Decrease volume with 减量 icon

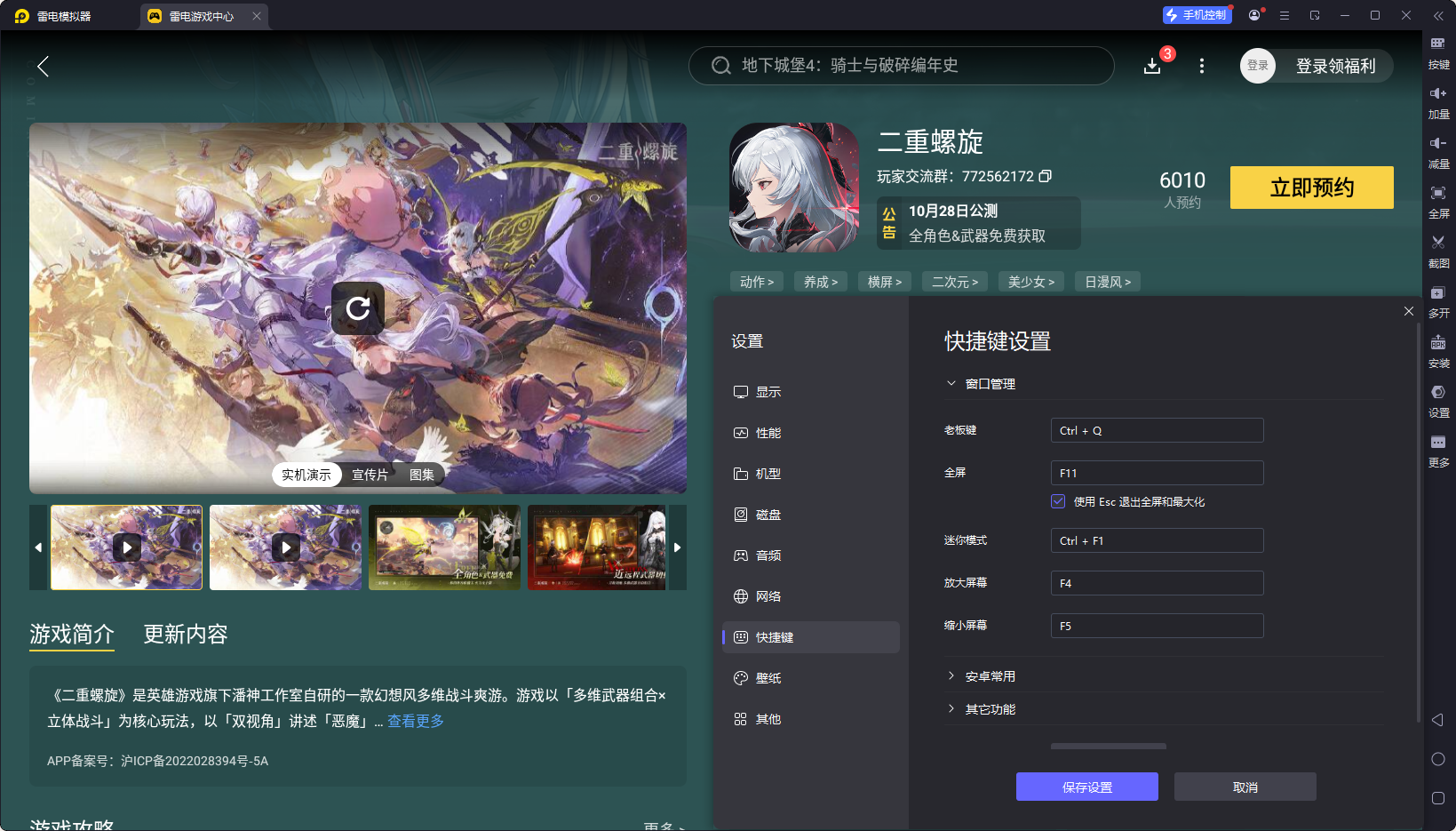(x=1438, y=152)
